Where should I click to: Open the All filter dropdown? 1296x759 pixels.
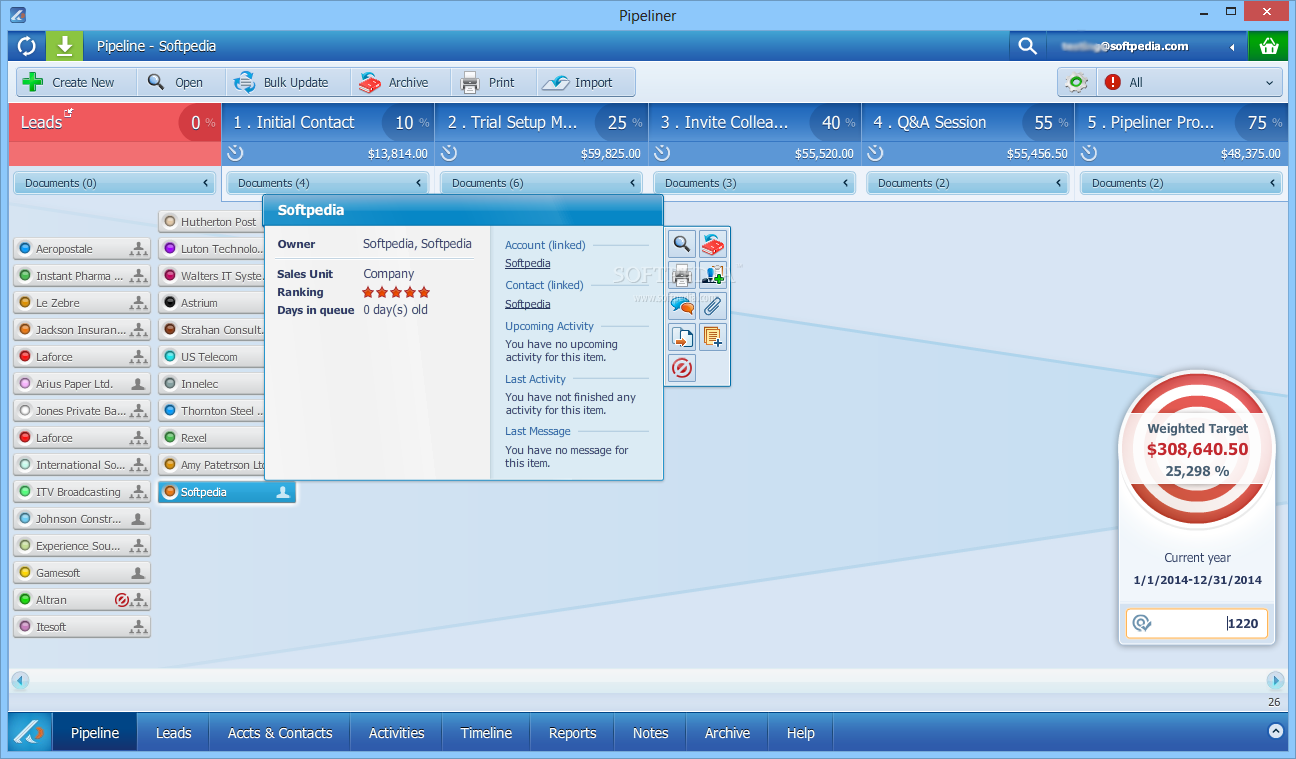click(1189, 82)
